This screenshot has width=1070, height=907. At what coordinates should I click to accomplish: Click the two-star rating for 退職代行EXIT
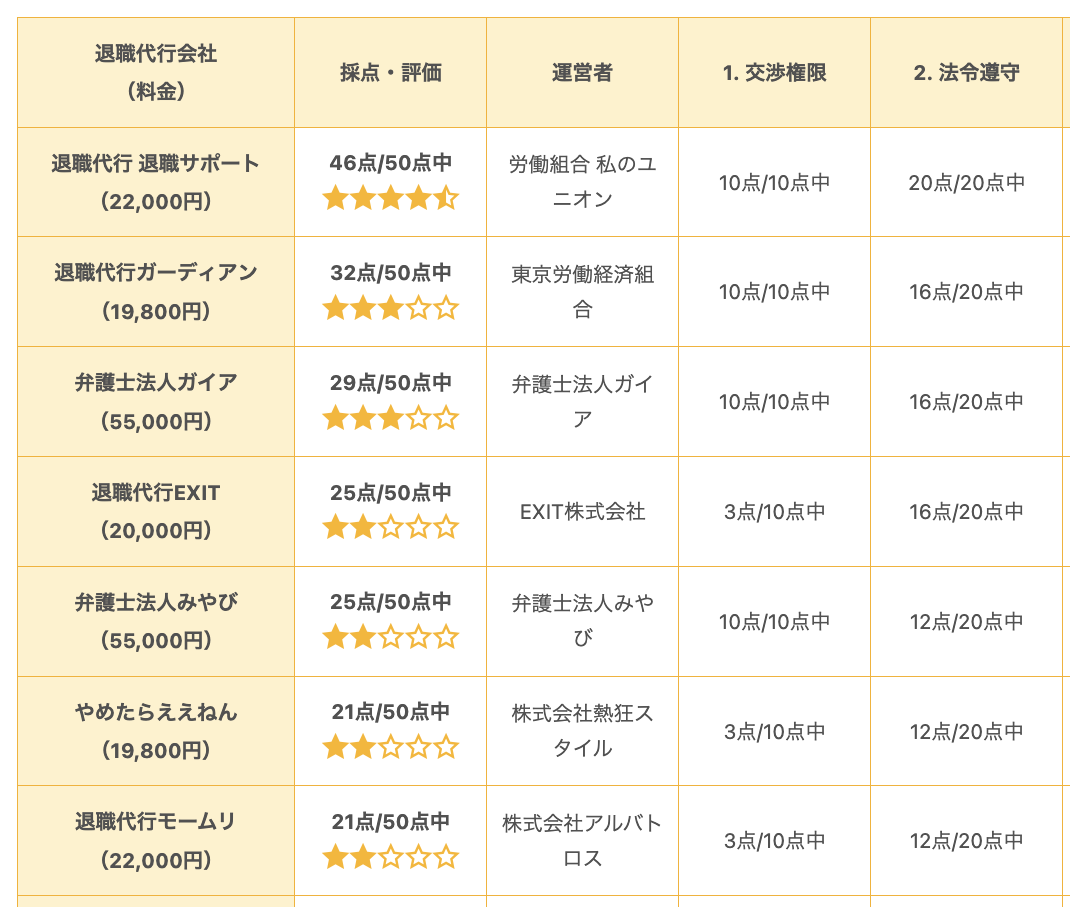(x=390, y=527)
